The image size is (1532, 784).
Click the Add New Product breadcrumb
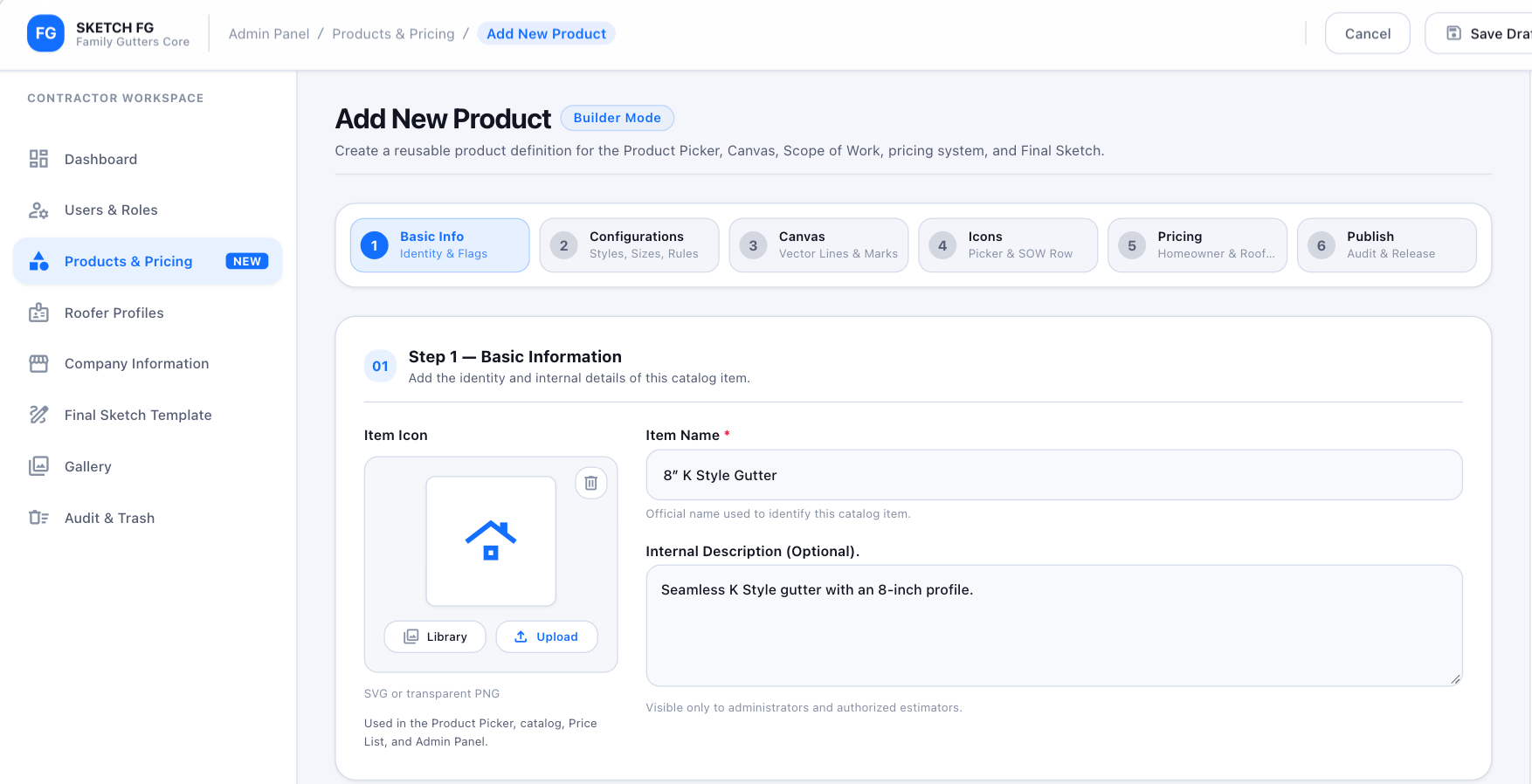547,33
